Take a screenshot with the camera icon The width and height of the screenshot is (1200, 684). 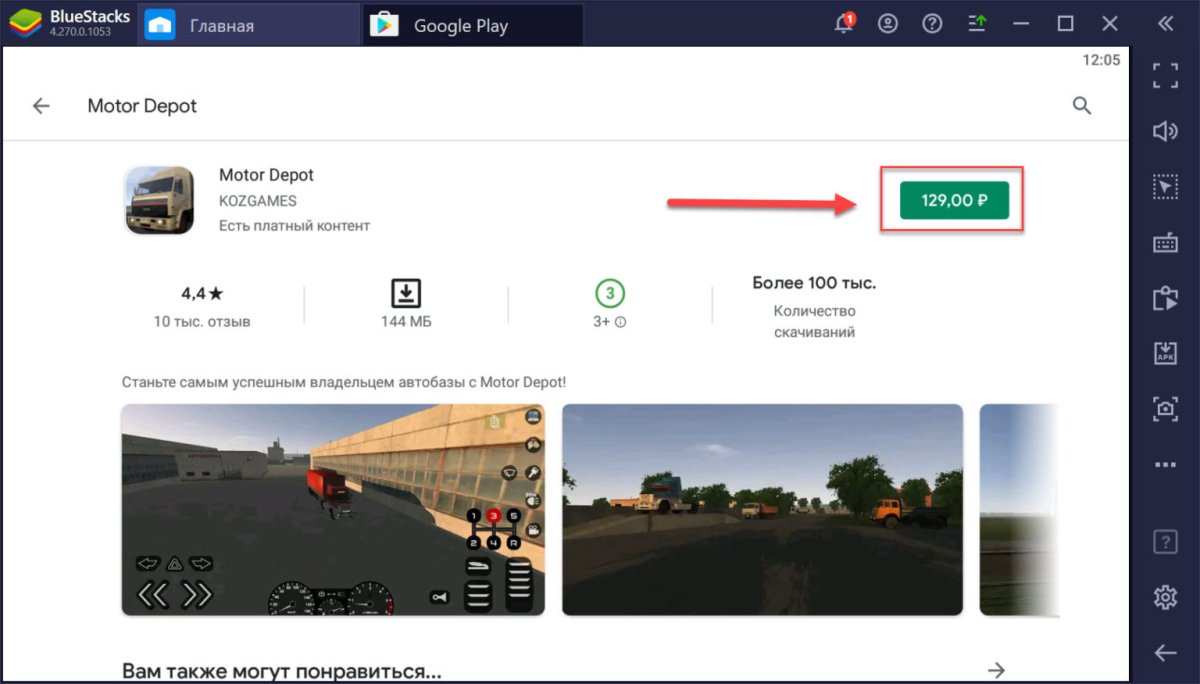[1165, 408]
